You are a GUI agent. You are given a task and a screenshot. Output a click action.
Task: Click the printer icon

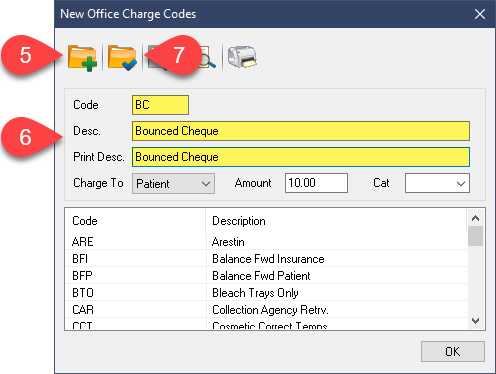click(x=242, y=57)
